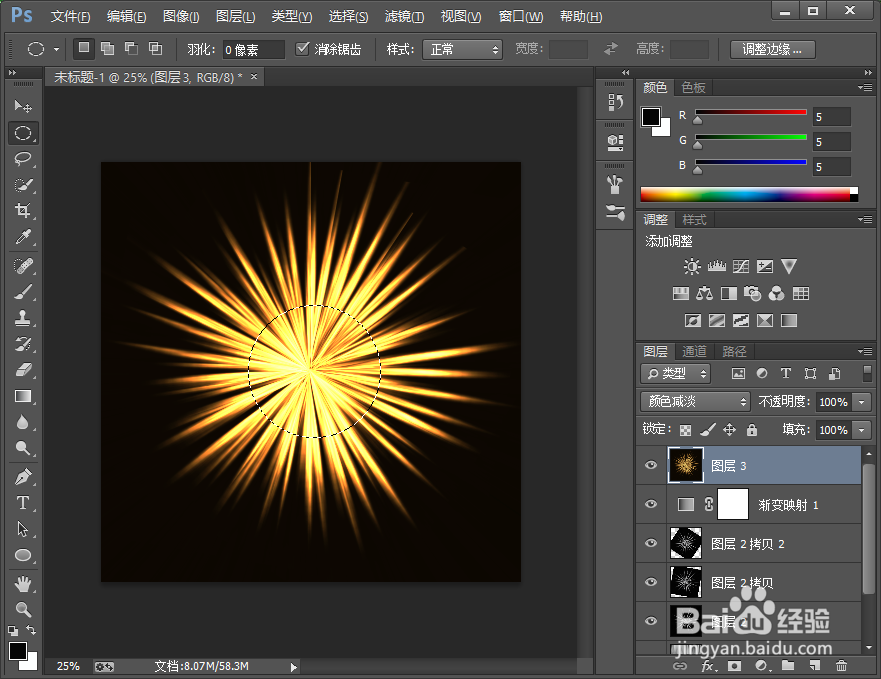Hide 渐变映射 1 layer visibility
The height and width of the screenshot is (679, 881).
click(x=651, y=504)
